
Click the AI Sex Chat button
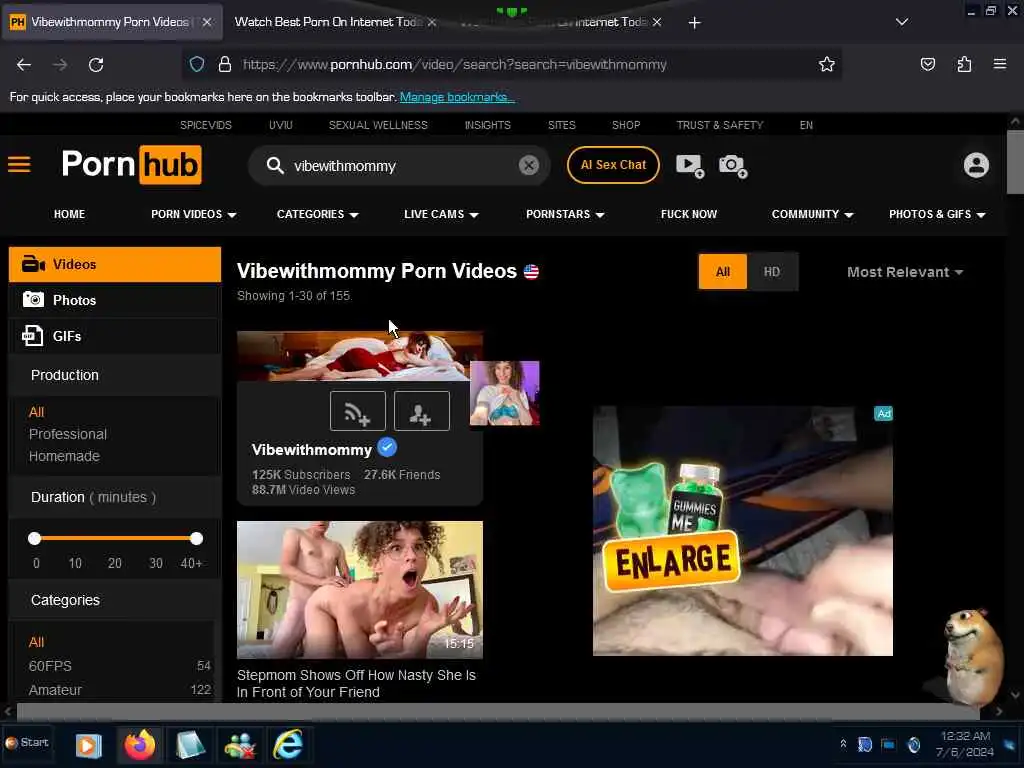coord(613,165)
